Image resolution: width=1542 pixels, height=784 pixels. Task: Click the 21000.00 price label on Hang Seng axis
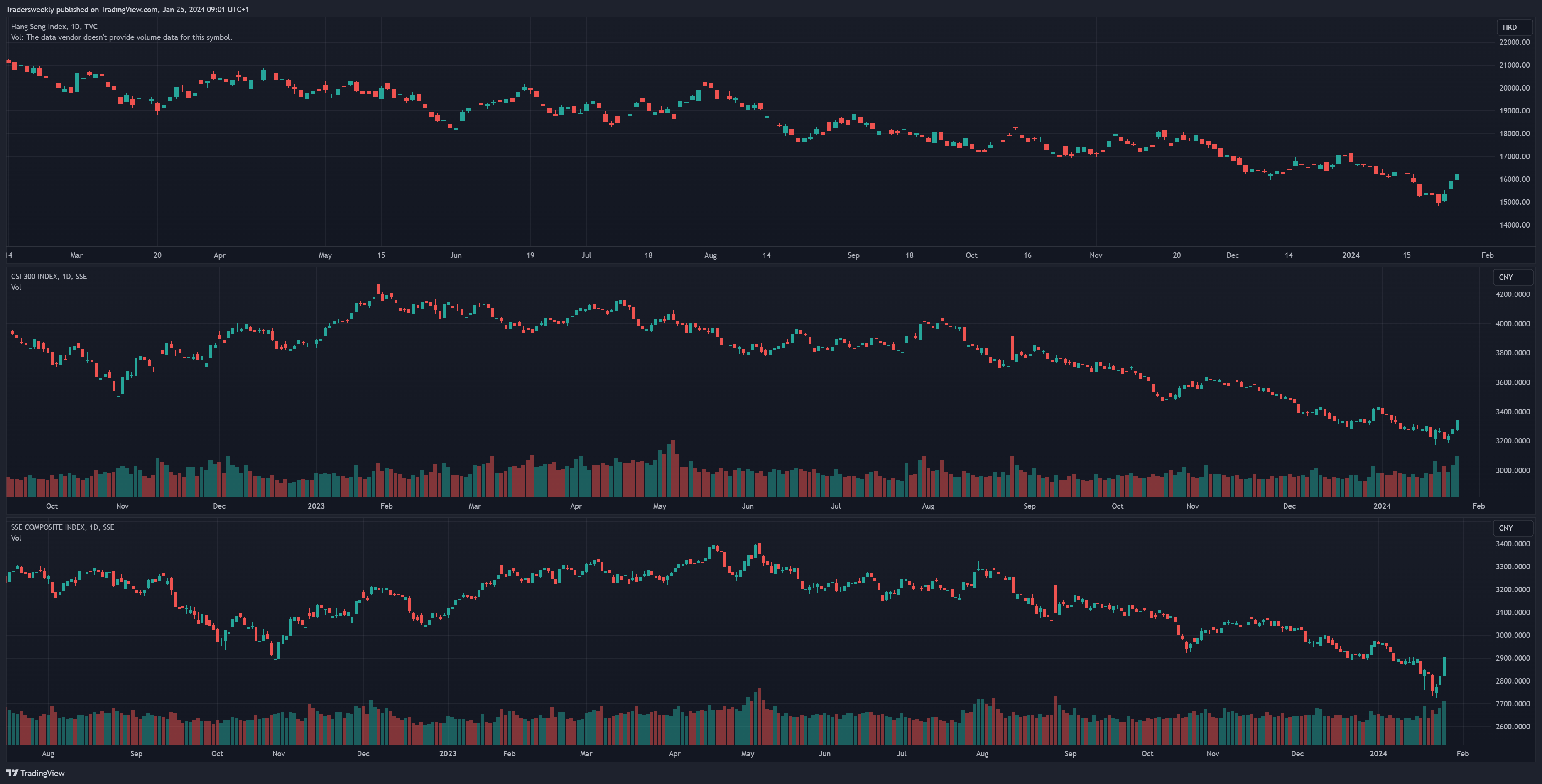[1515, 65]
